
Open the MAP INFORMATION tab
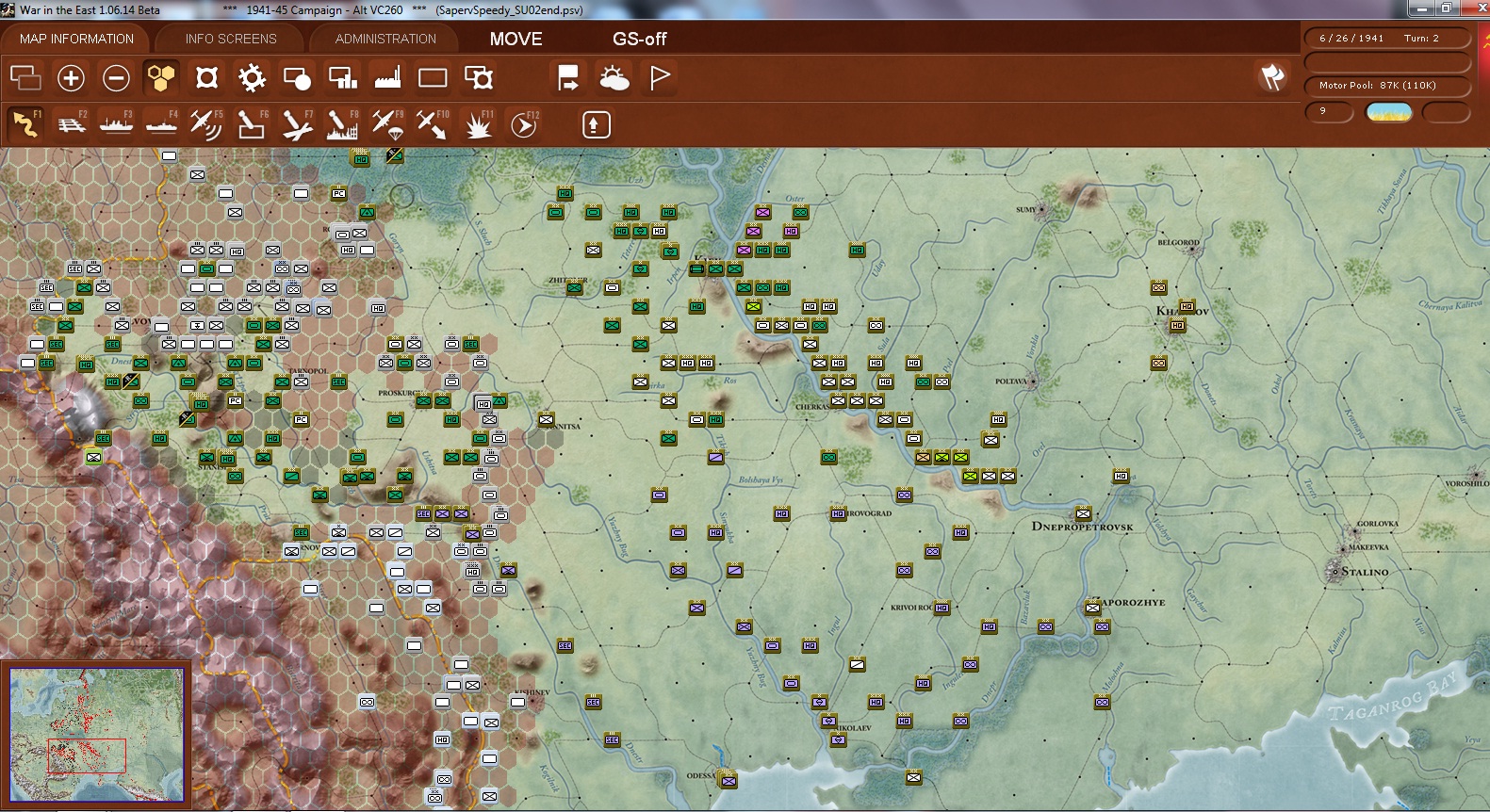tap(76, 39)
